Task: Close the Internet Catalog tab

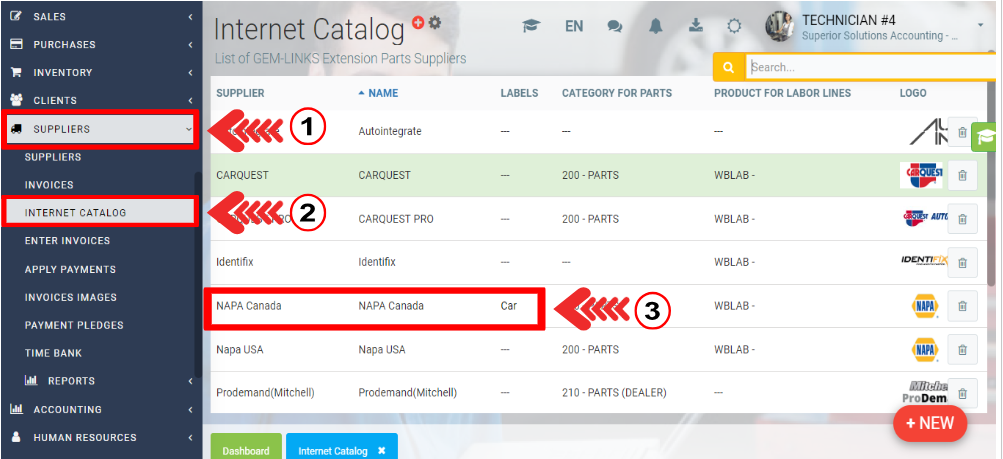Action: 381,451
